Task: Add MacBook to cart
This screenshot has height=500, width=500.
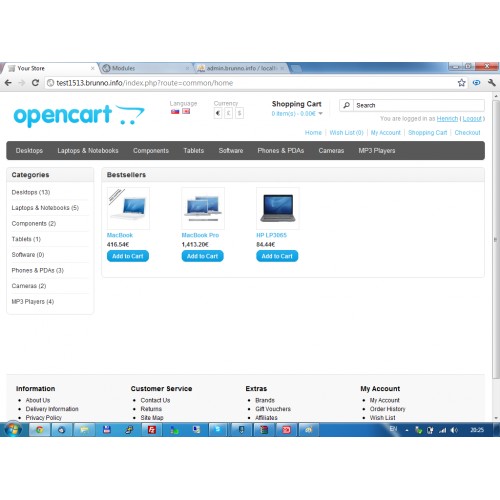Action: (128, 256)
